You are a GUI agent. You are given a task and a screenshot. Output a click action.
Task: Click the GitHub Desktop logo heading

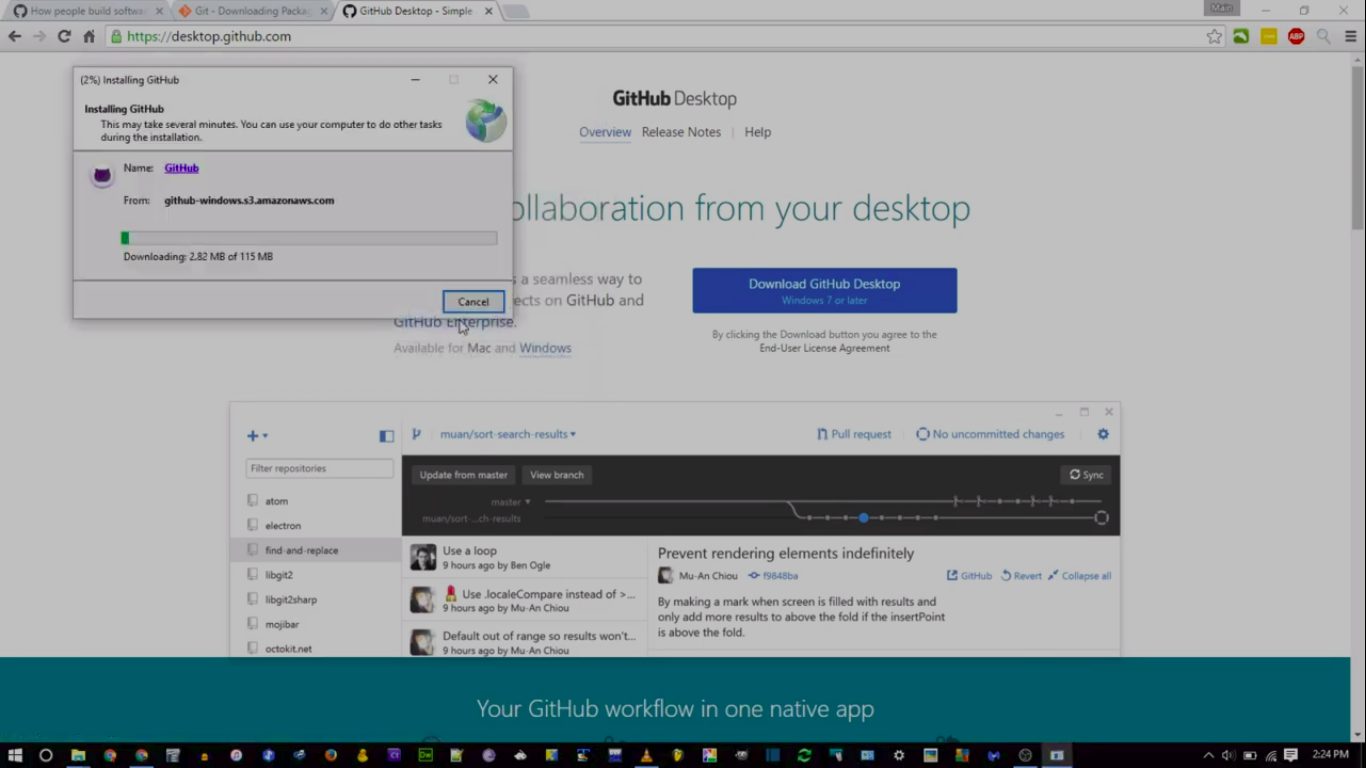click(x=674, y=99)
